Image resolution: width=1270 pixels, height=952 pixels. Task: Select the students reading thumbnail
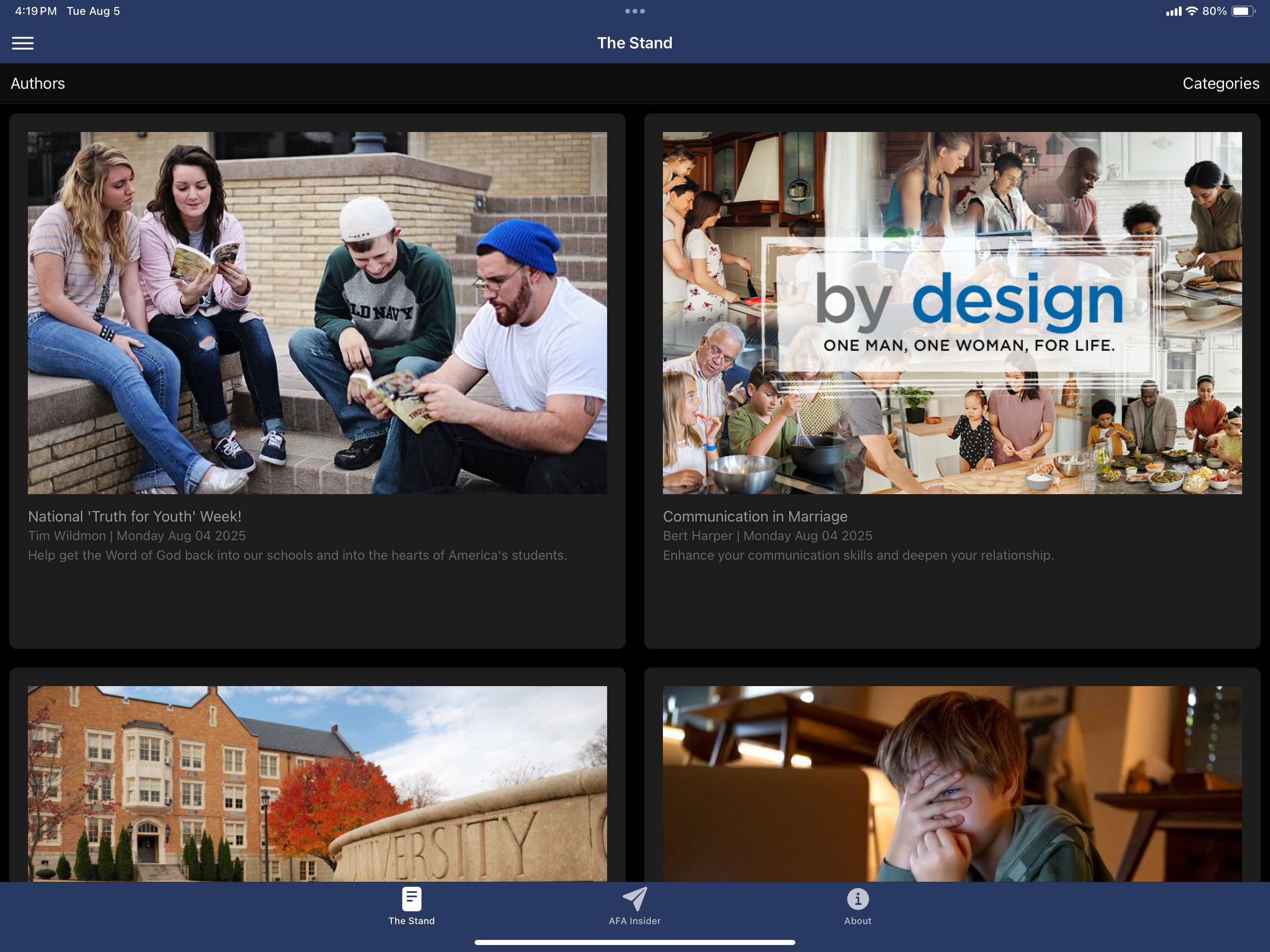pyautogui.click(x=317, y=313)
